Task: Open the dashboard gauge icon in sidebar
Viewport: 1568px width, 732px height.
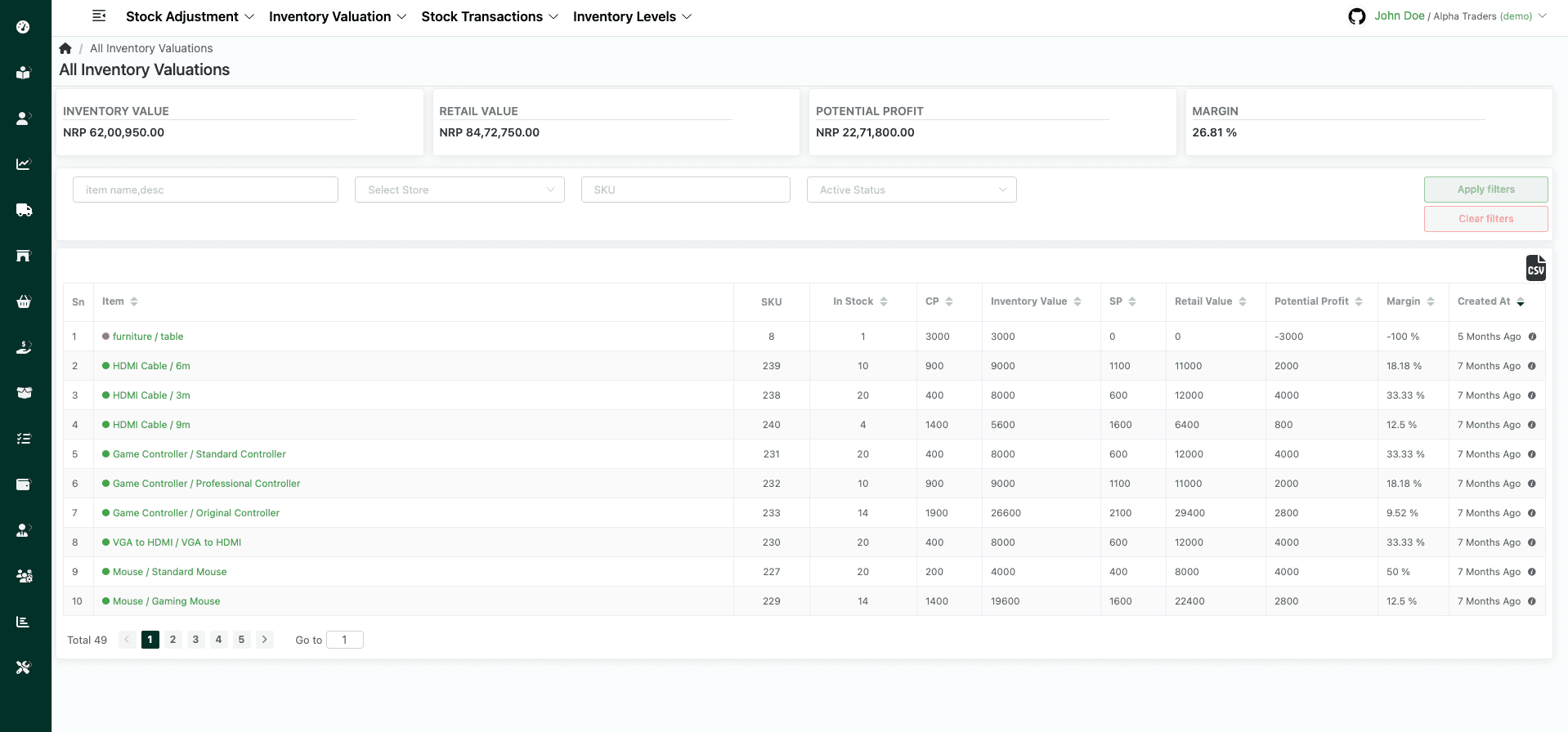Action: (x=24, y=27)
